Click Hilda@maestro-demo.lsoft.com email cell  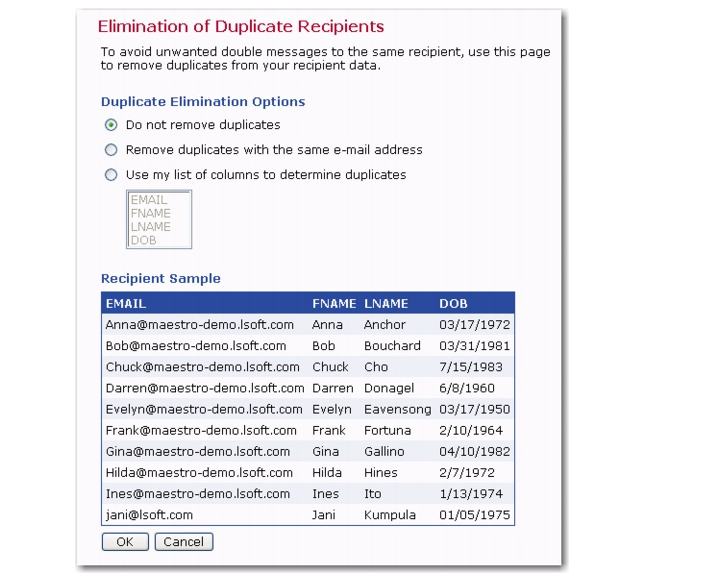(200, 472)
